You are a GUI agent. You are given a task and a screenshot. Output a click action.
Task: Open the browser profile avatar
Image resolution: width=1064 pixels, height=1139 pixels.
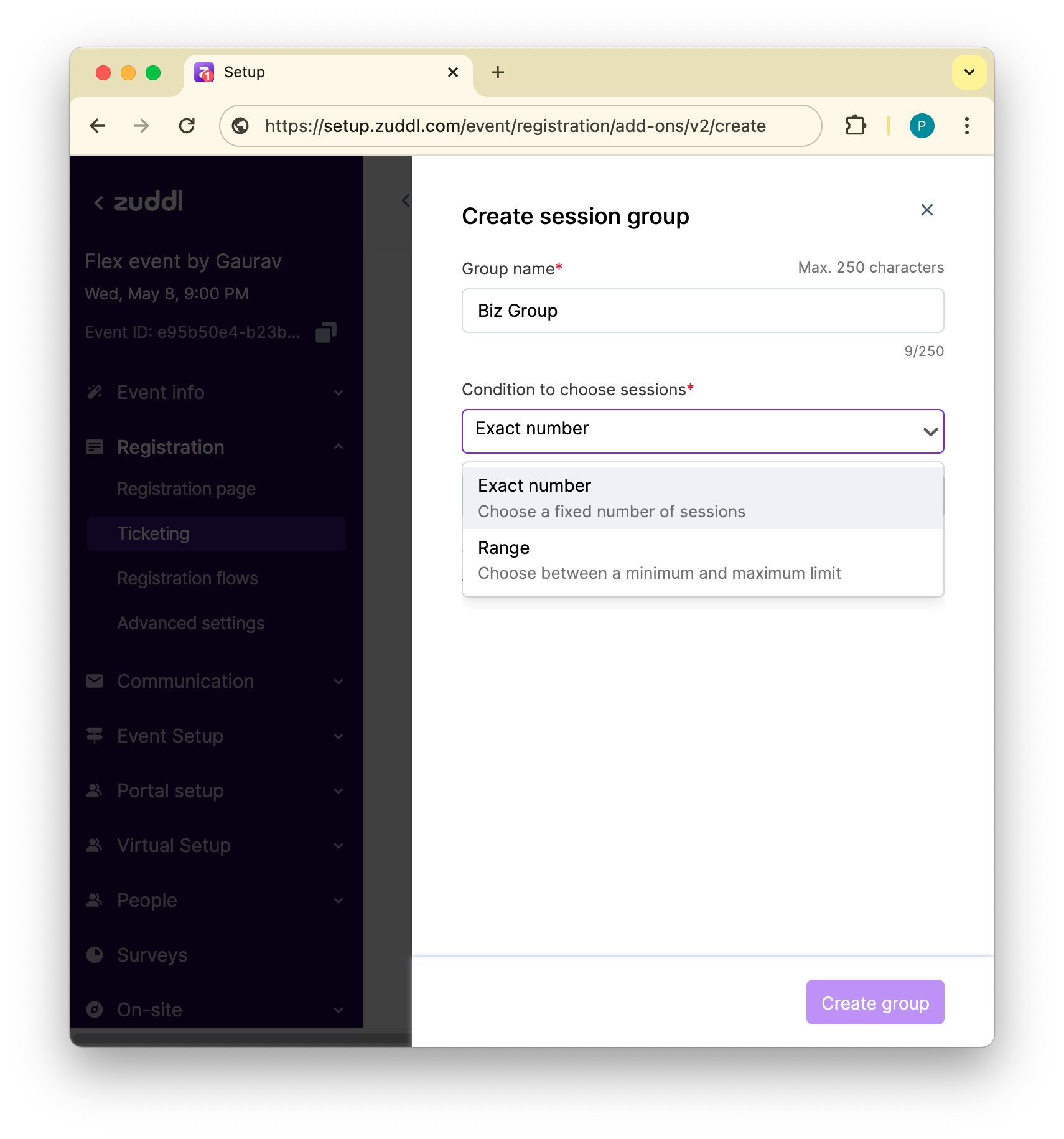[x=922, y=126]
